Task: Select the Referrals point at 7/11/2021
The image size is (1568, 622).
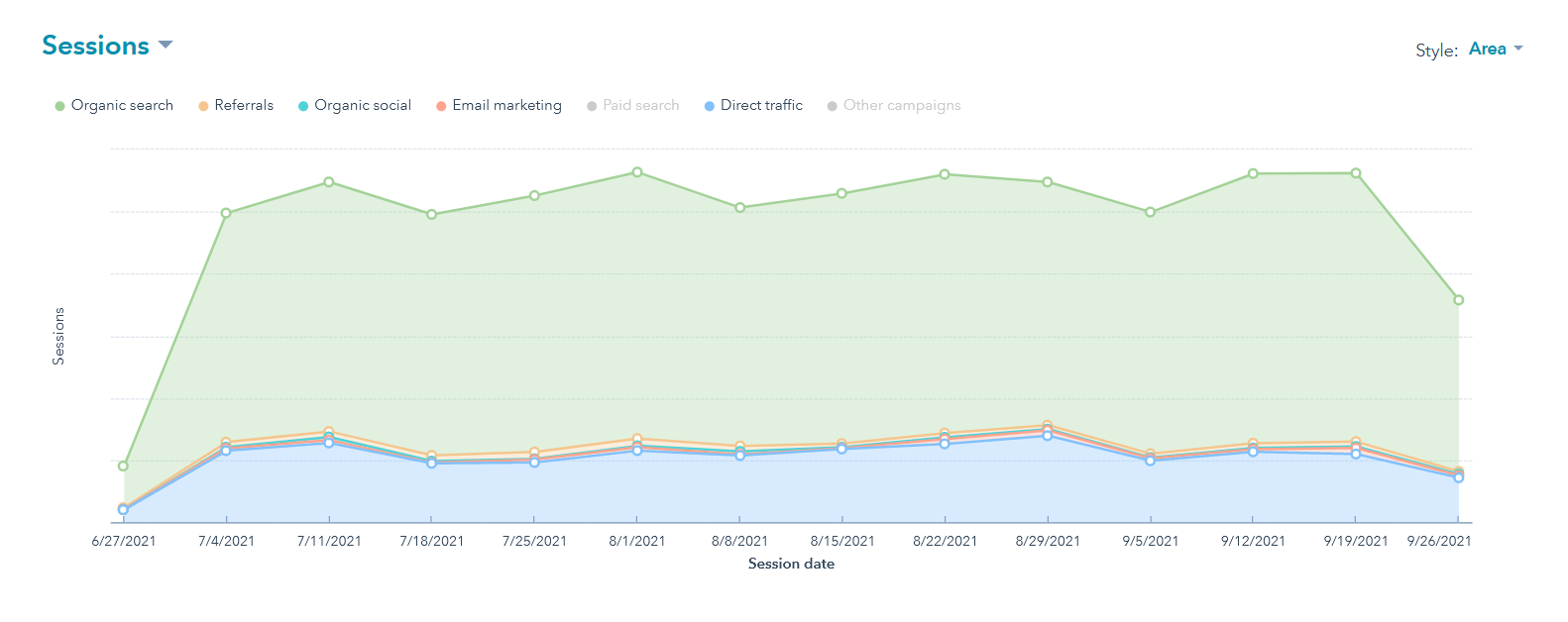Action: tap(329, 432)
